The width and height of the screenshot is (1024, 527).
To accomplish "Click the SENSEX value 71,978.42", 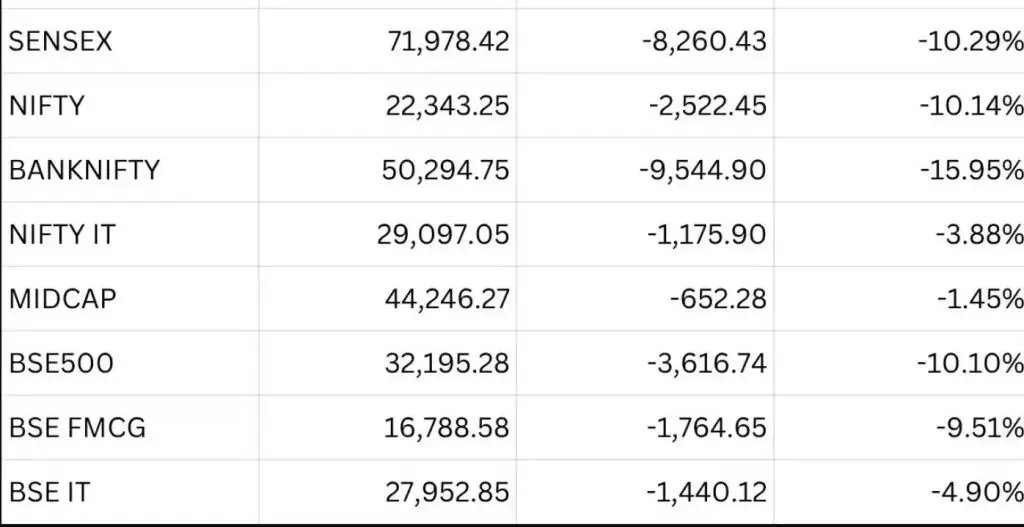I will click(x=447, y=42).
